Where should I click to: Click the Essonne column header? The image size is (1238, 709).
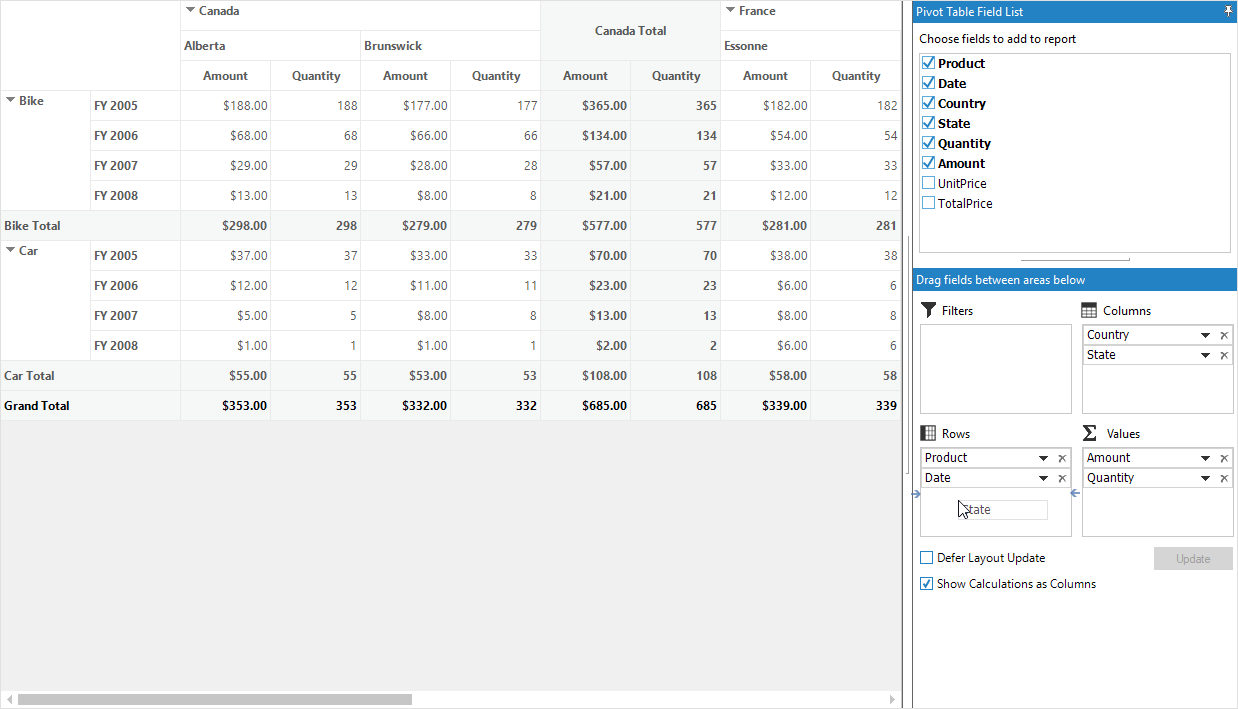click(811, 46)
